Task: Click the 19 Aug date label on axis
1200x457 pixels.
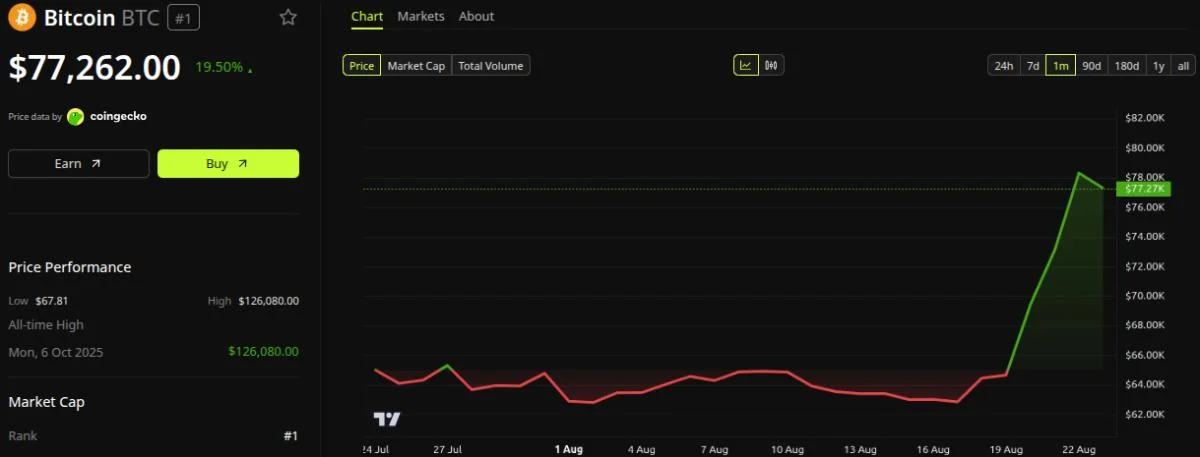Action: click(1007, 449)
